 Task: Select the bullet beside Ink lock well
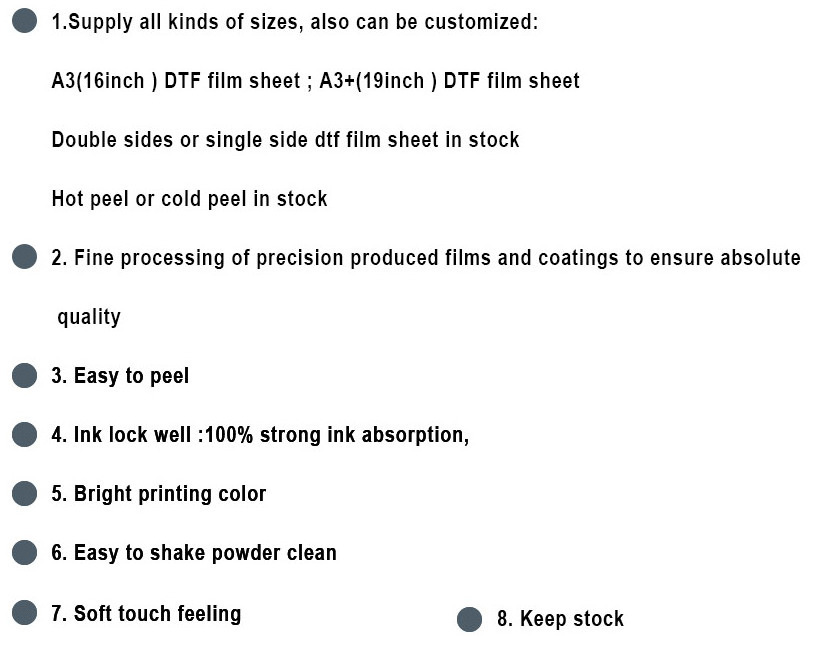[x=25, y=435]
